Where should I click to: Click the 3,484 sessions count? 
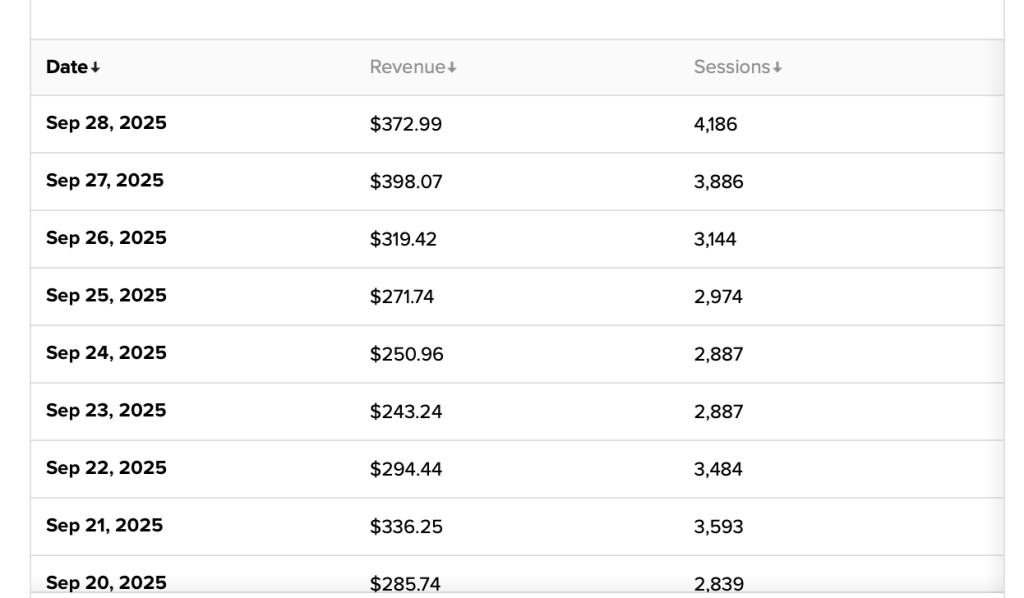point(718,469)
